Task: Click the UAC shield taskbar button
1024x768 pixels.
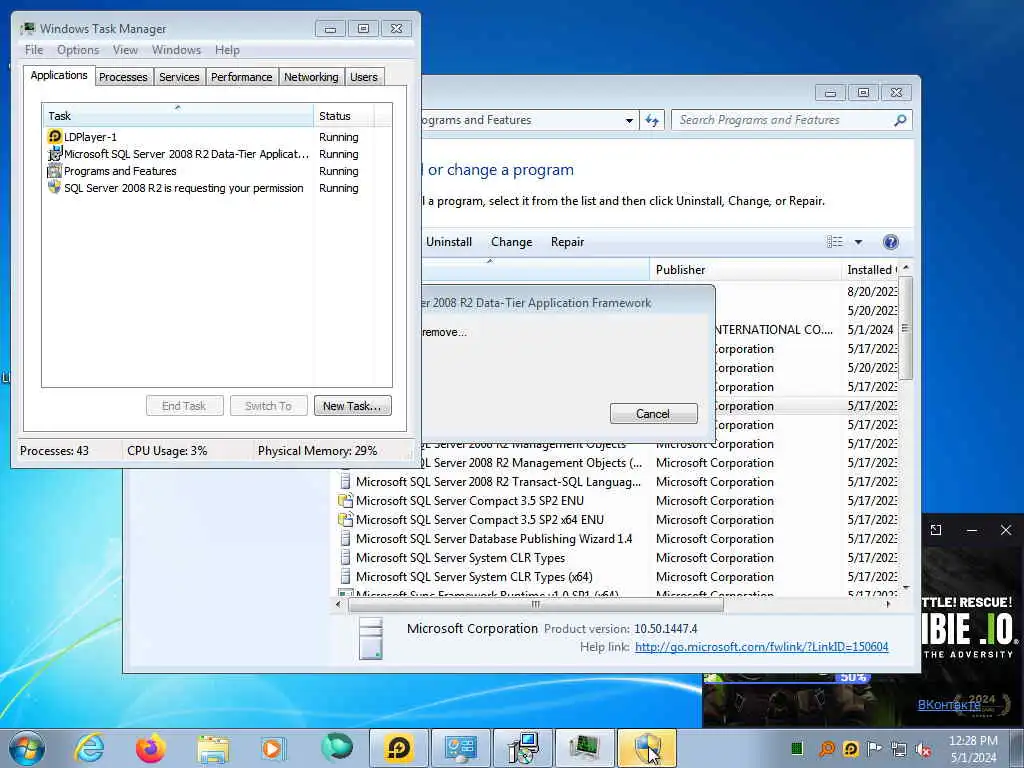Action: (647, 748)
